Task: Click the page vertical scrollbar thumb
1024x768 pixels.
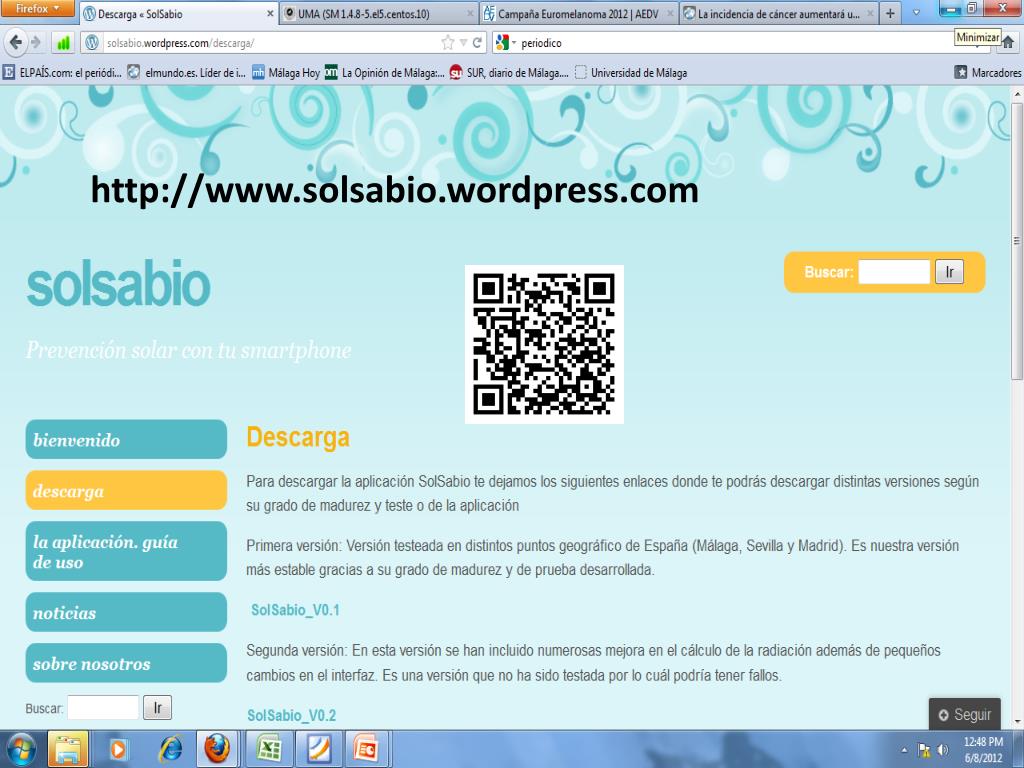Action: click(1017, 242)
